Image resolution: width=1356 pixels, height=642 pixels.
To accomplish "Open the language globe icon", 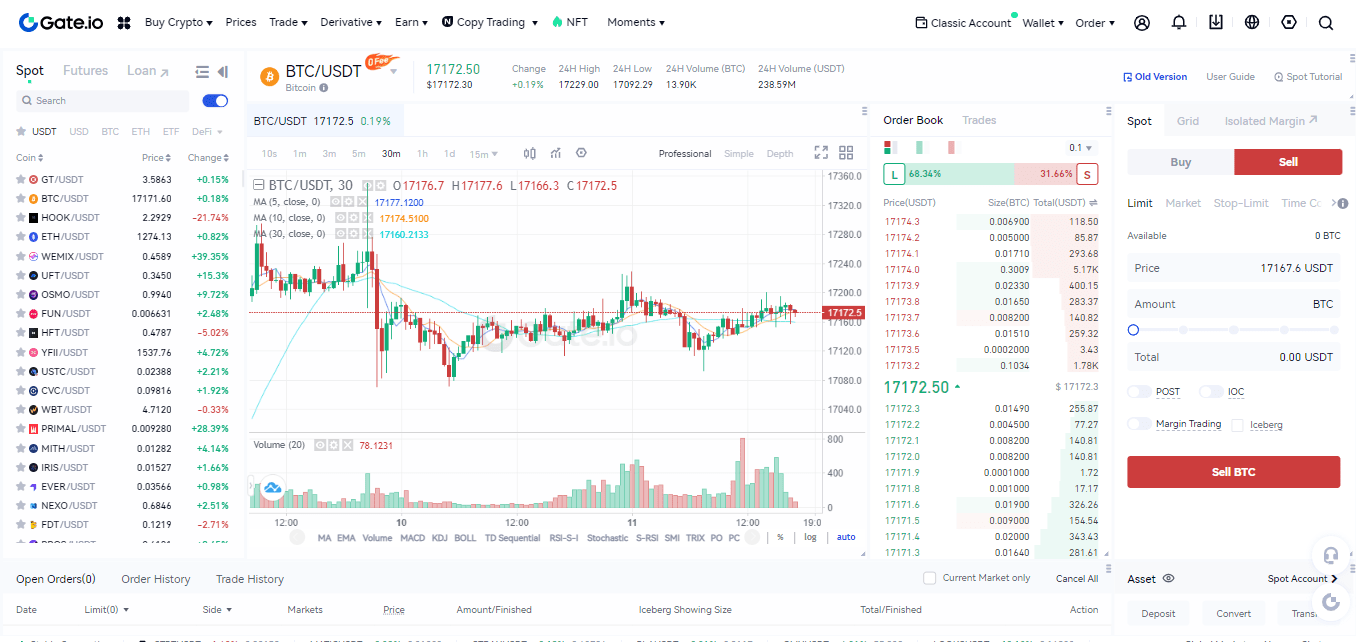I will tap(1251, 21).
